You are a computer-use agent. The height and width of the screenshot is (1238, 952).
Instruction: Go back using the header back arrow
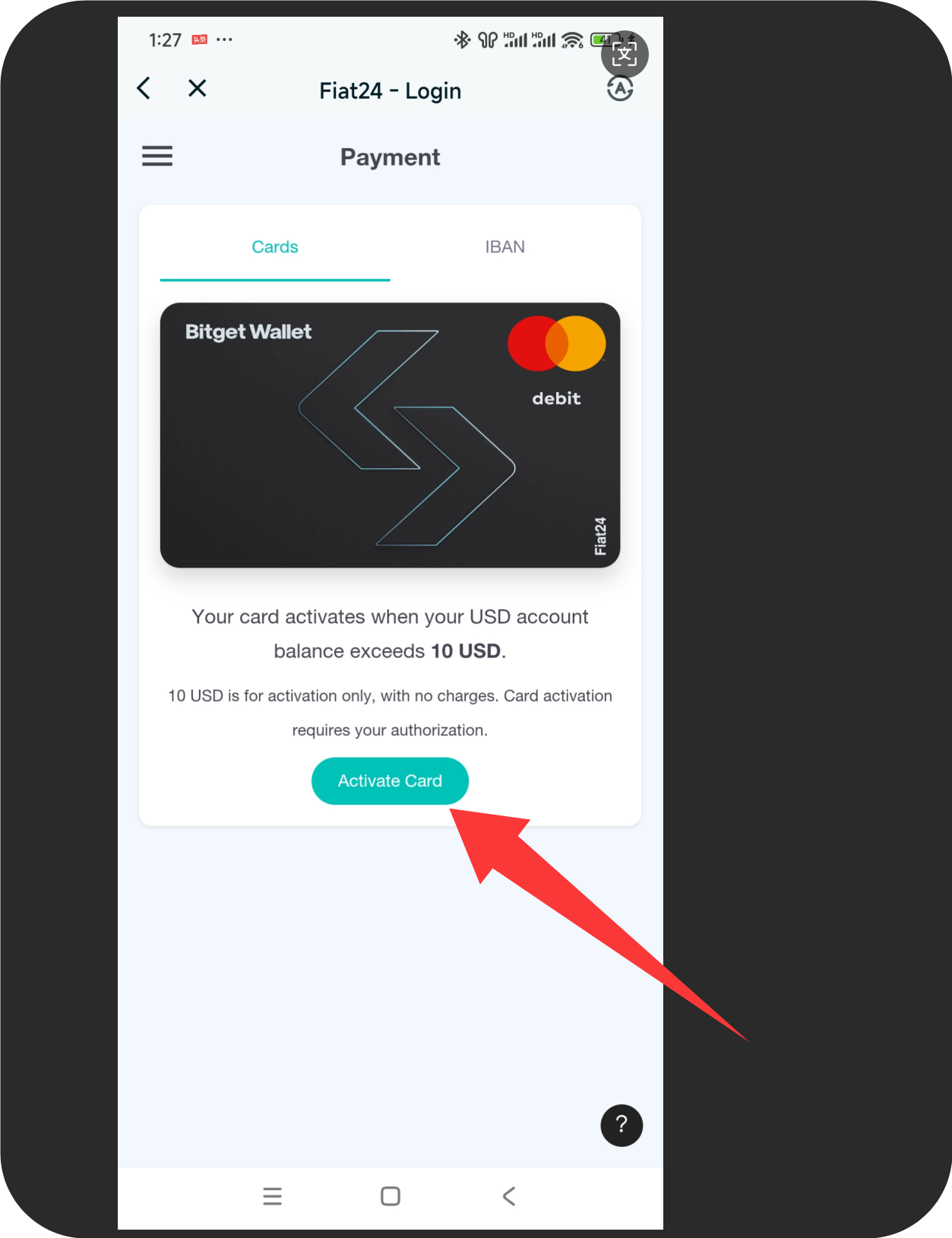point(144,88)
